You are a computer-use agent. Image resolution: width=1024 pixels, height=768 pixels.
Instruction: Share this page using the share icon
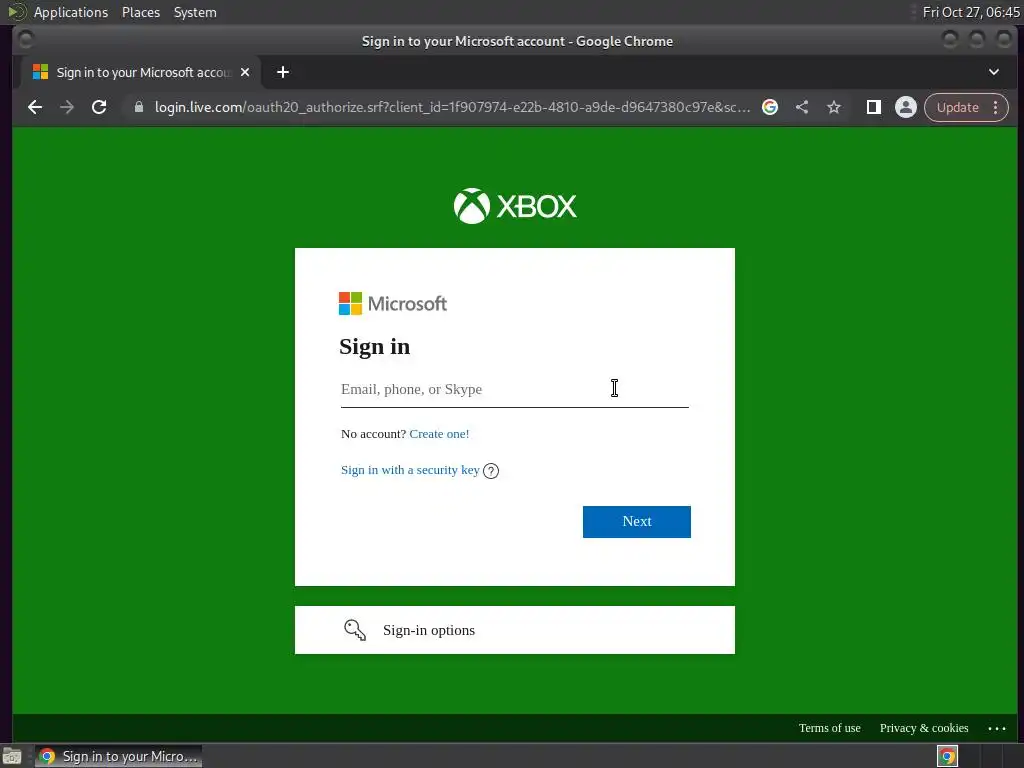[802, 107]
